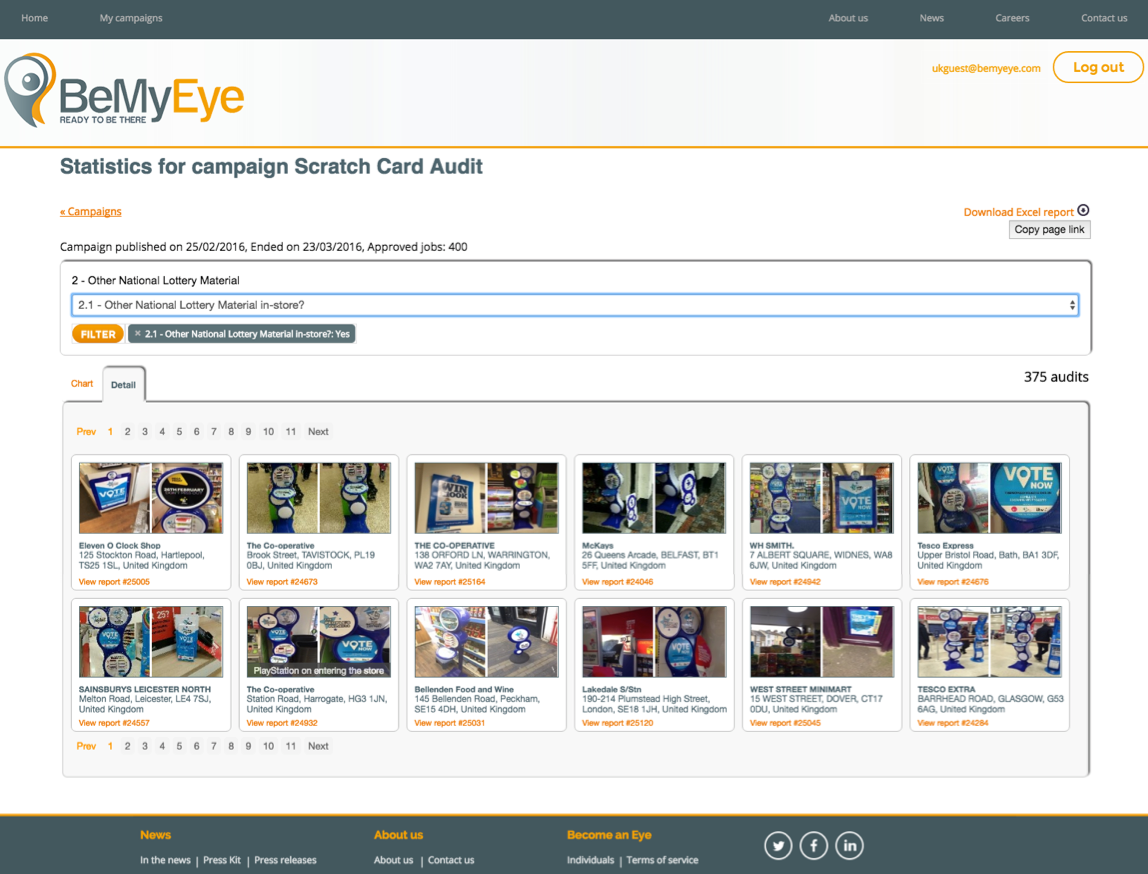Click the LinkedIn icon in the footer
This screenshot has width=1148, height=874.
[850, 845]
